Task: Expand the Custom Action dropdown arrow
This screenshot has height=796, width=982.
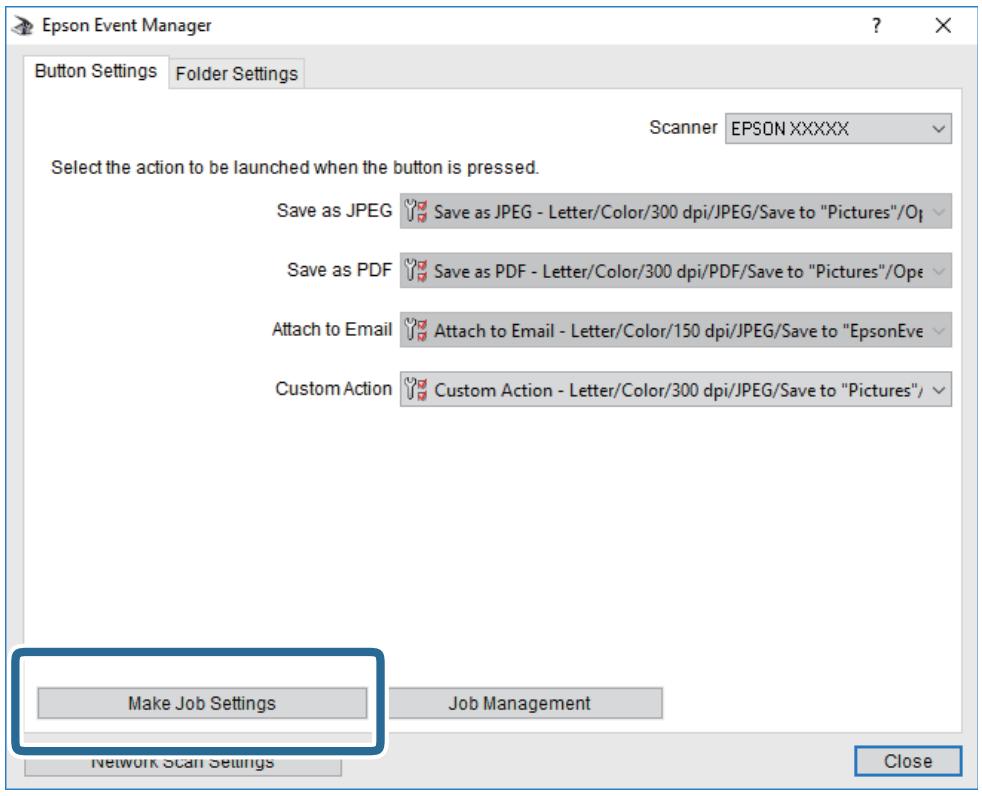Action: [x=938, y=390]
